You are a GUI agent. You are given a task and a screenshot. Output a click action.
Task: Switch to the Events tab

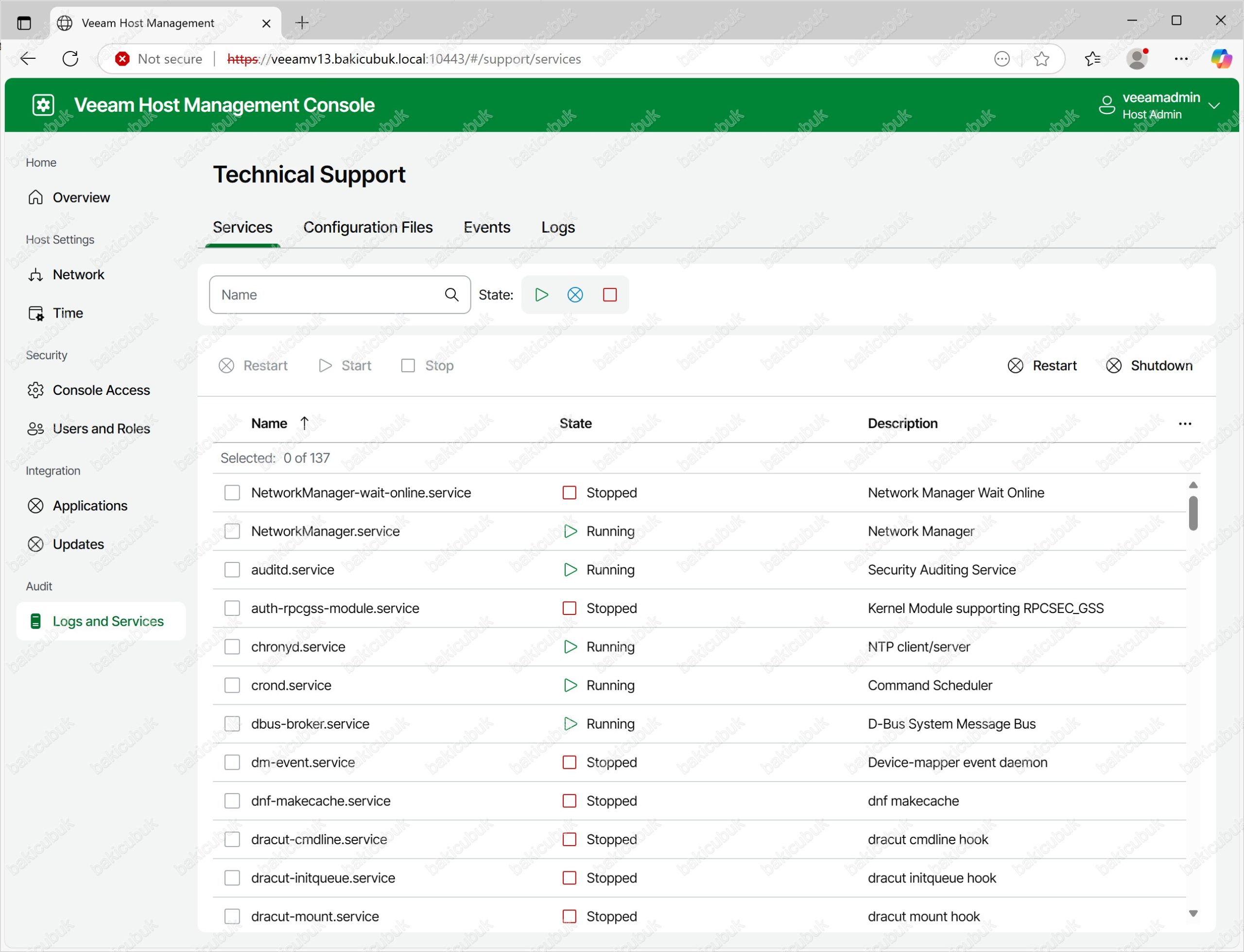pos(486,227)
